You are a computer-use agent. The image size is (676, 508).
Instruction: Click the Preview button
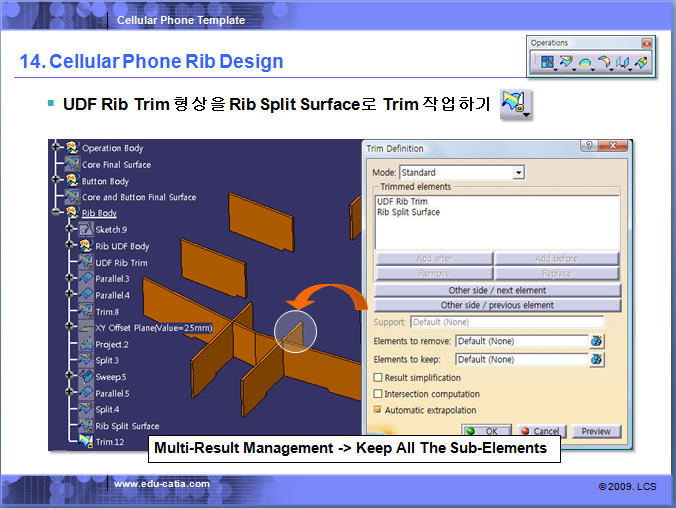coord(595,431)
